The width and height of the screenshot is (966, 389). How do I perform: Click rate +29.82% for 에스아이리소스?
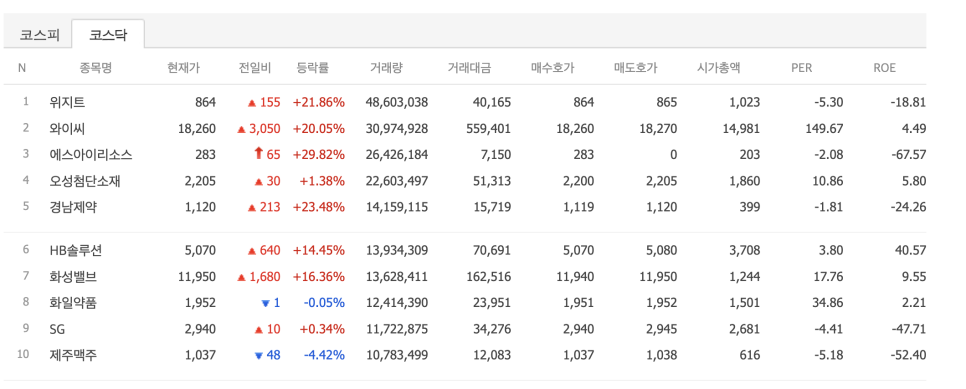[x=319, y=155]
